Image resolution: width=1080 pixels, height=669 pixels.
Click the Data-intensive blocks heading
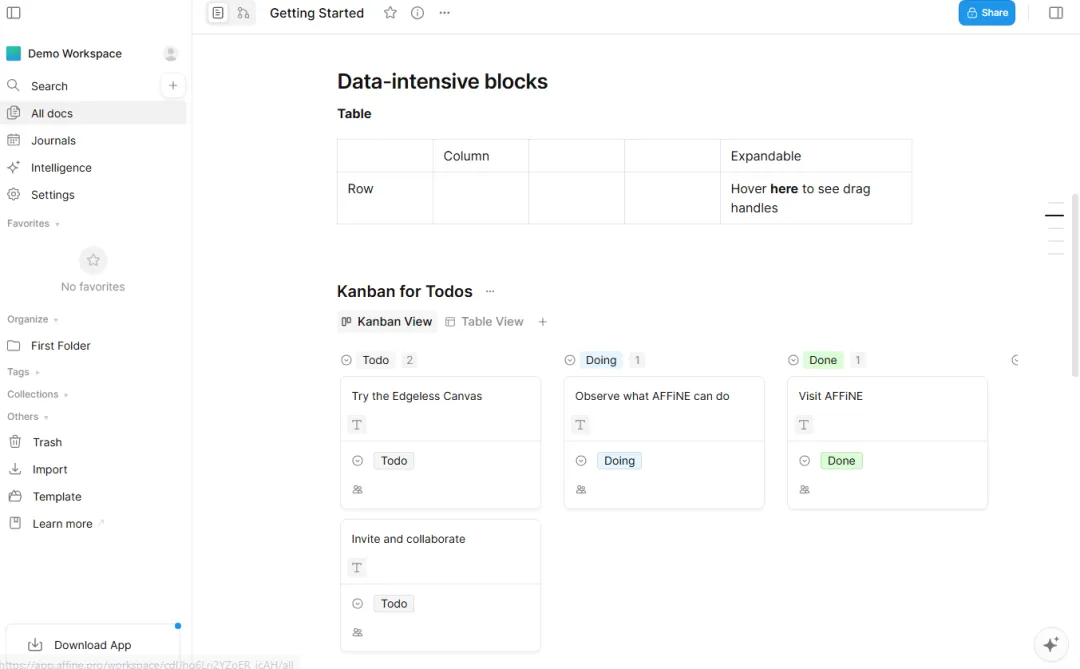(x=442, y=81)
